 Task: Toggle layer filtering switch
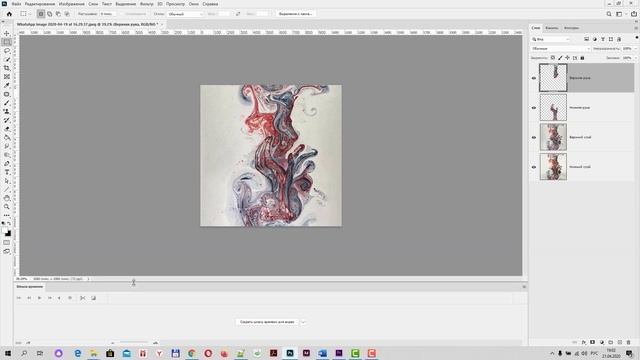pyautogui.click(x=636, y=38)
